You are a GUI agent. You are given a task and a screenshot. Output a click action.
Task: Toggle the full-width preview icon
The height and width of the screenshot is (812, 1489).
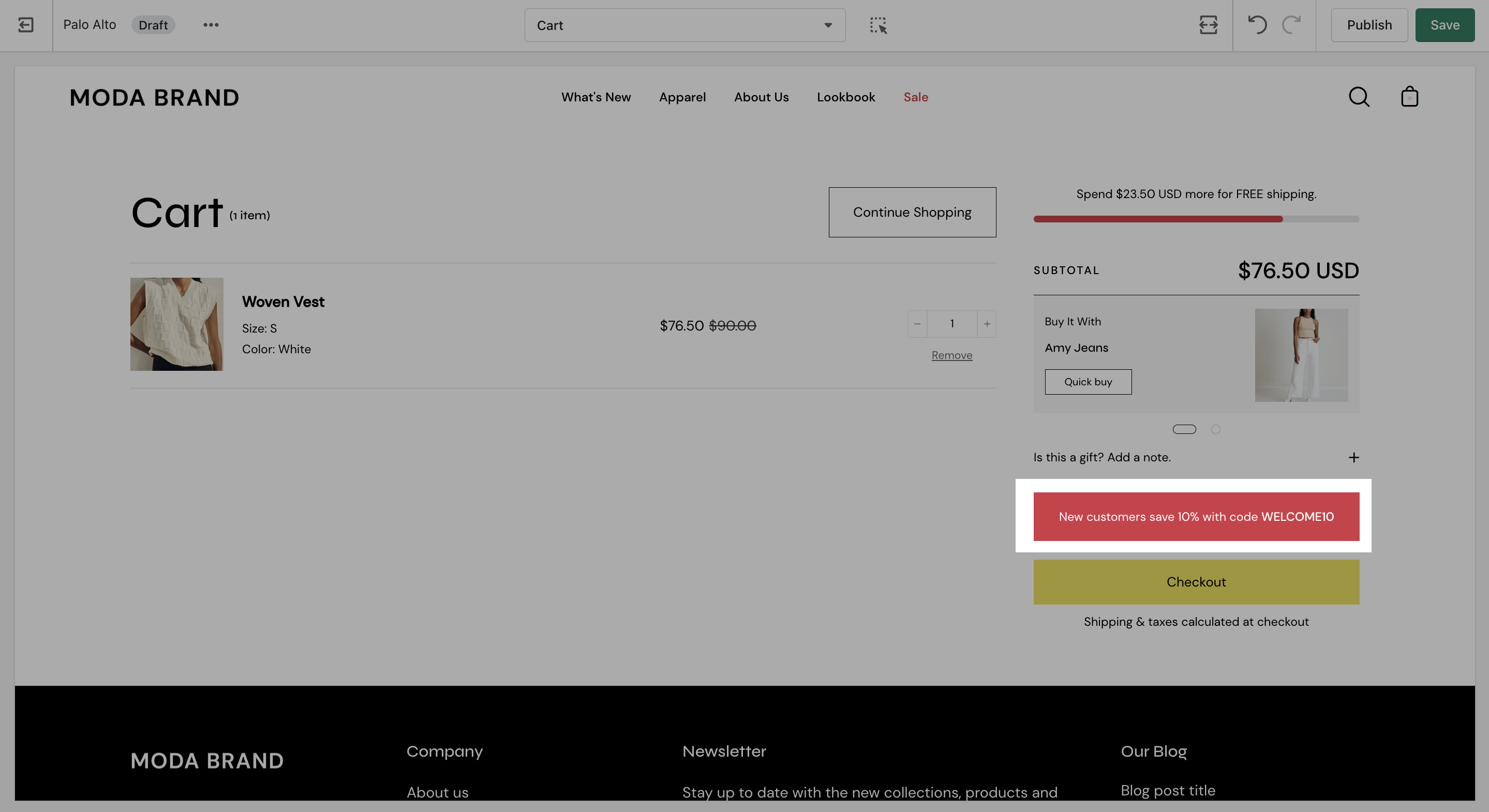point(1208,25)
